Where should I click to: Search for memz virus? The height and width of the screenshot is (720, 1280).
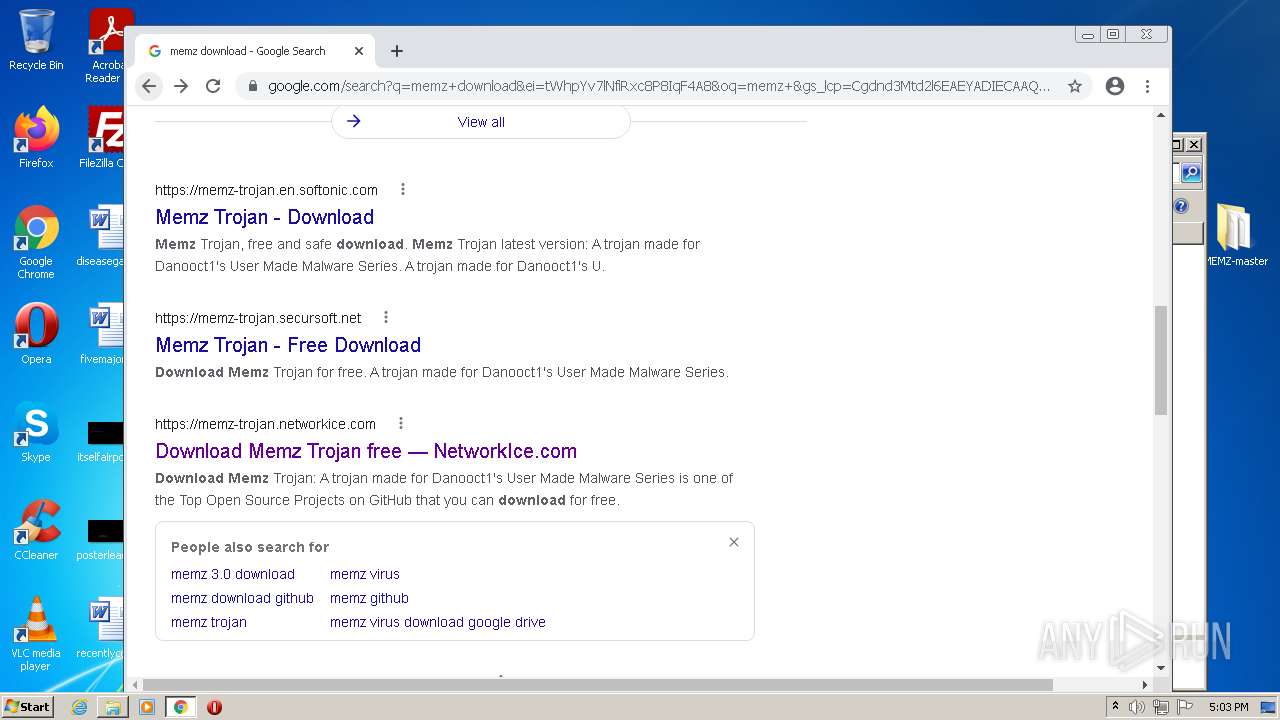coord(365,574)
